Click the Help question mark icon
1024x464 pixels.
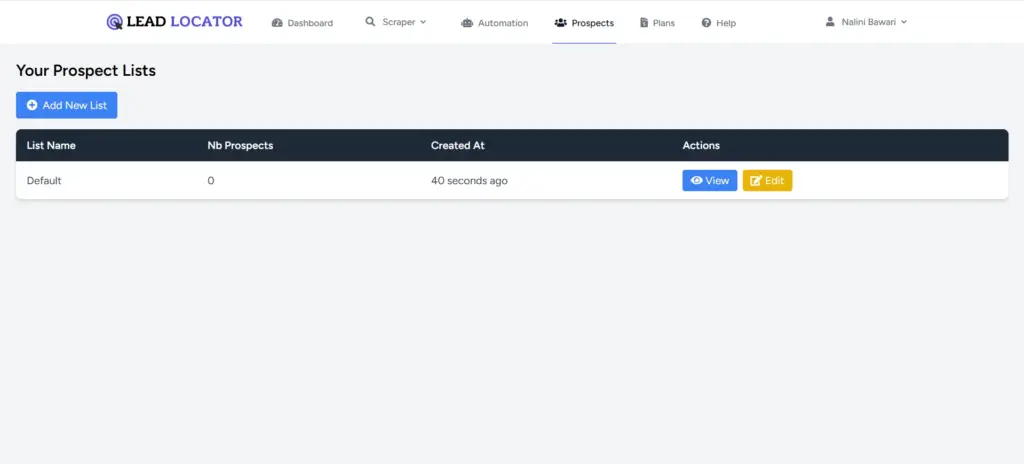pos(706,23)
